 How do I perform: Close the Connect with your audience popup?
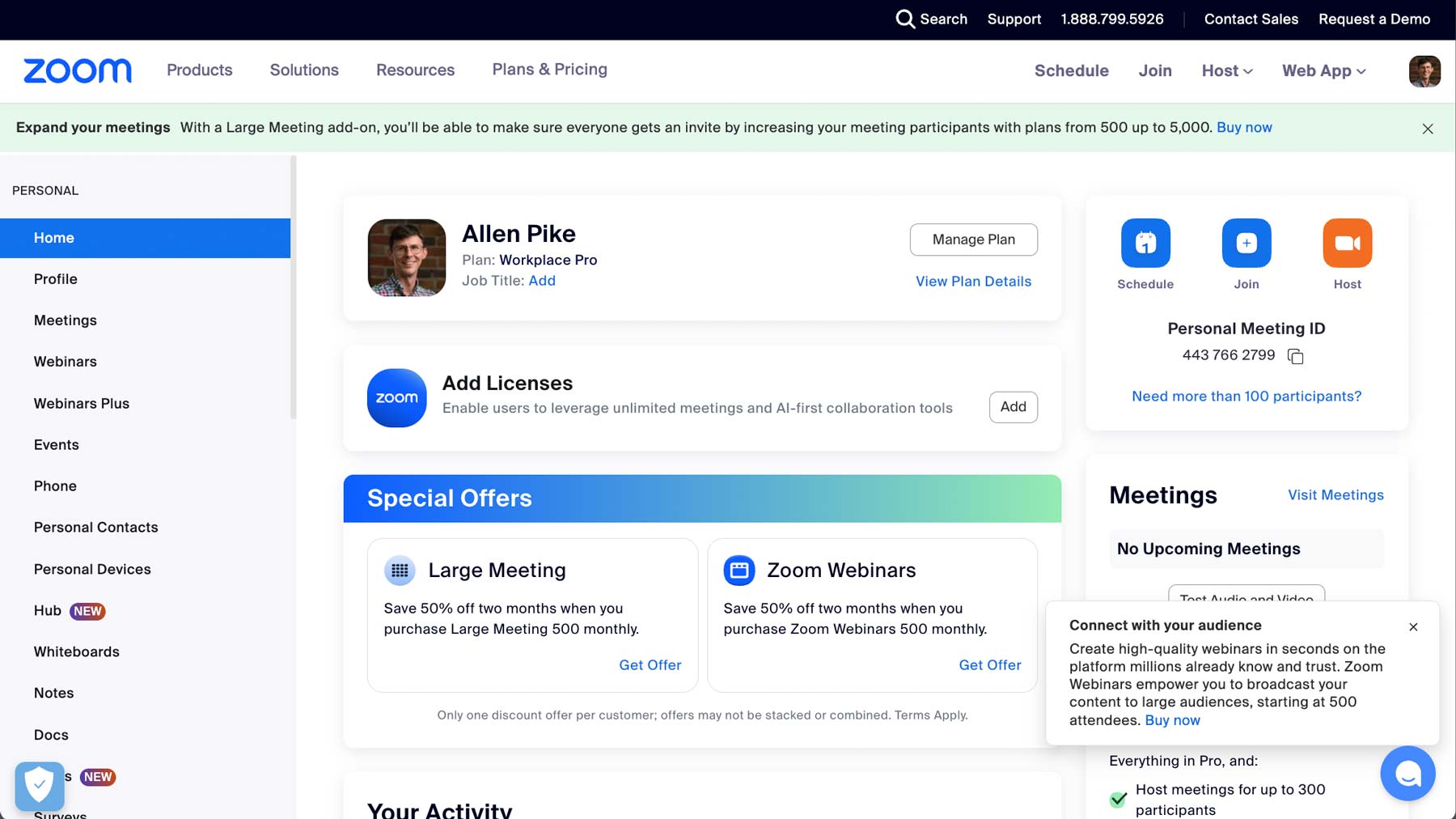[1413, 627]
